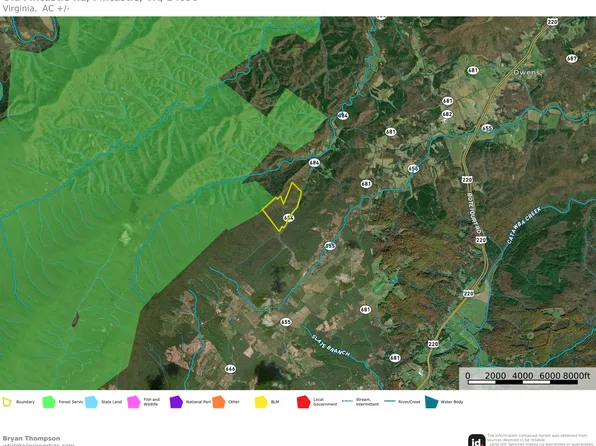Click the 'Virginia, AC +/-' subtitle text
Screen dimensions: 596x446
(36, 9)
